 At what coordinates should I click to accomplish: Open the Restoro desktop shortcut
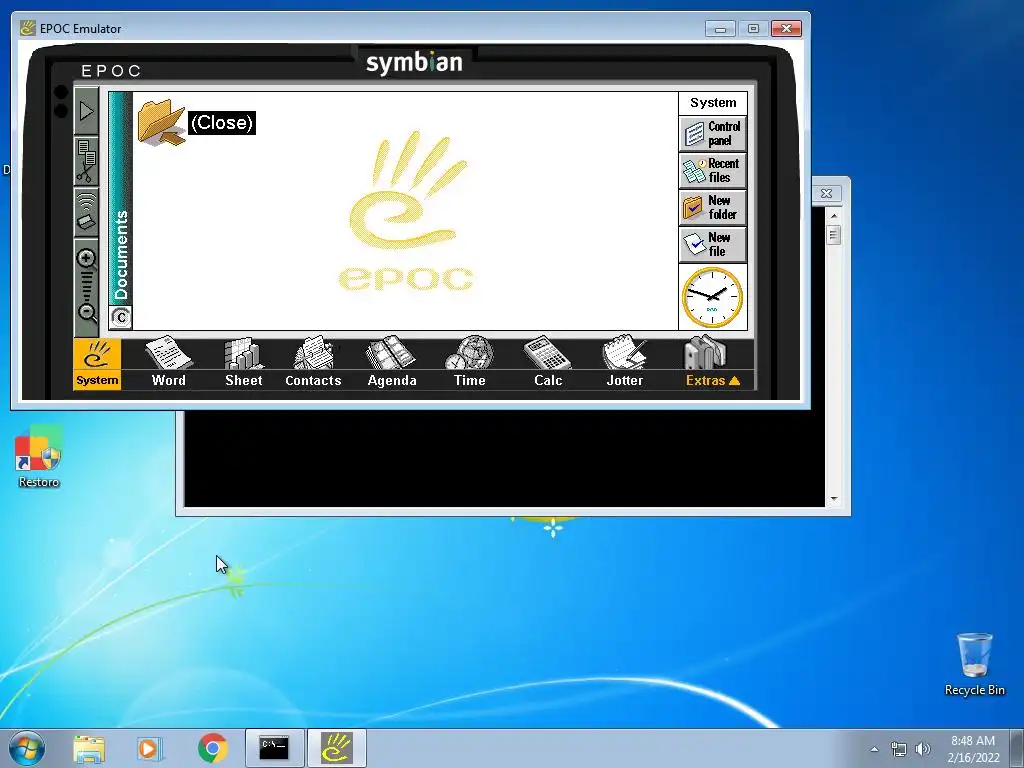(x=39, y=456)
